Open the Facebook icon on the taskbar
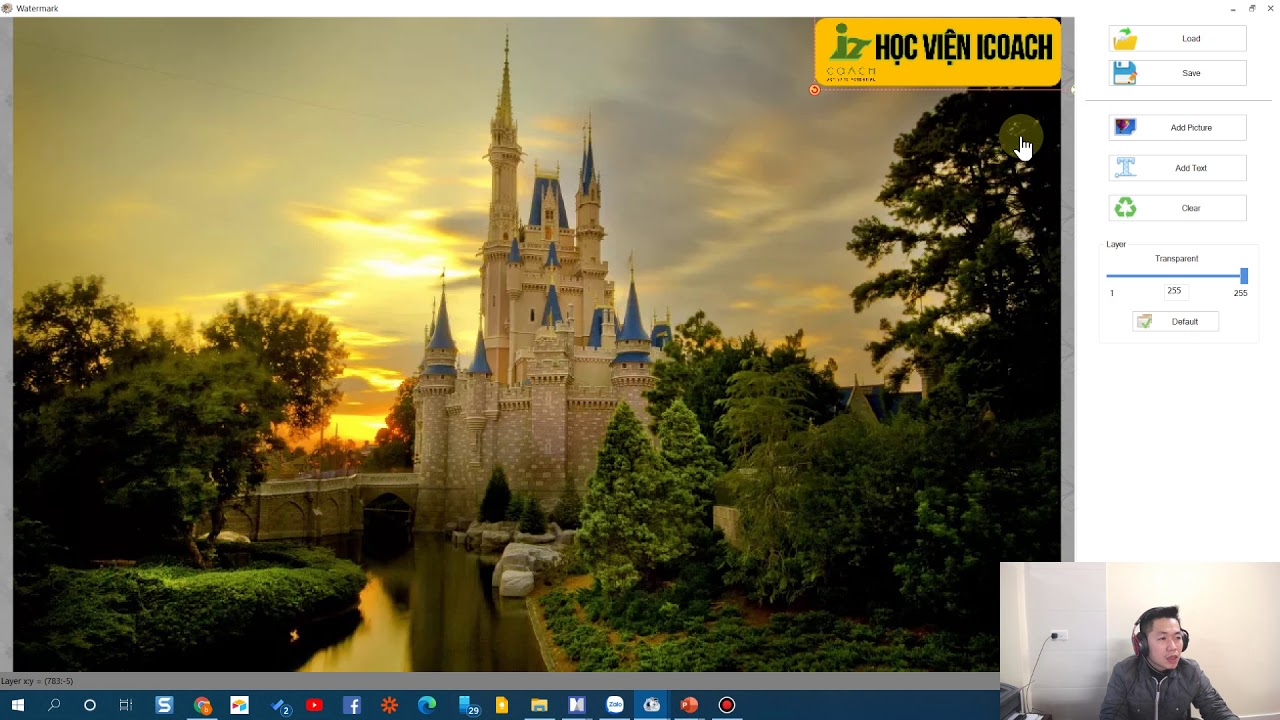Viewport: 1280px width, 720px height. [352, 705]
